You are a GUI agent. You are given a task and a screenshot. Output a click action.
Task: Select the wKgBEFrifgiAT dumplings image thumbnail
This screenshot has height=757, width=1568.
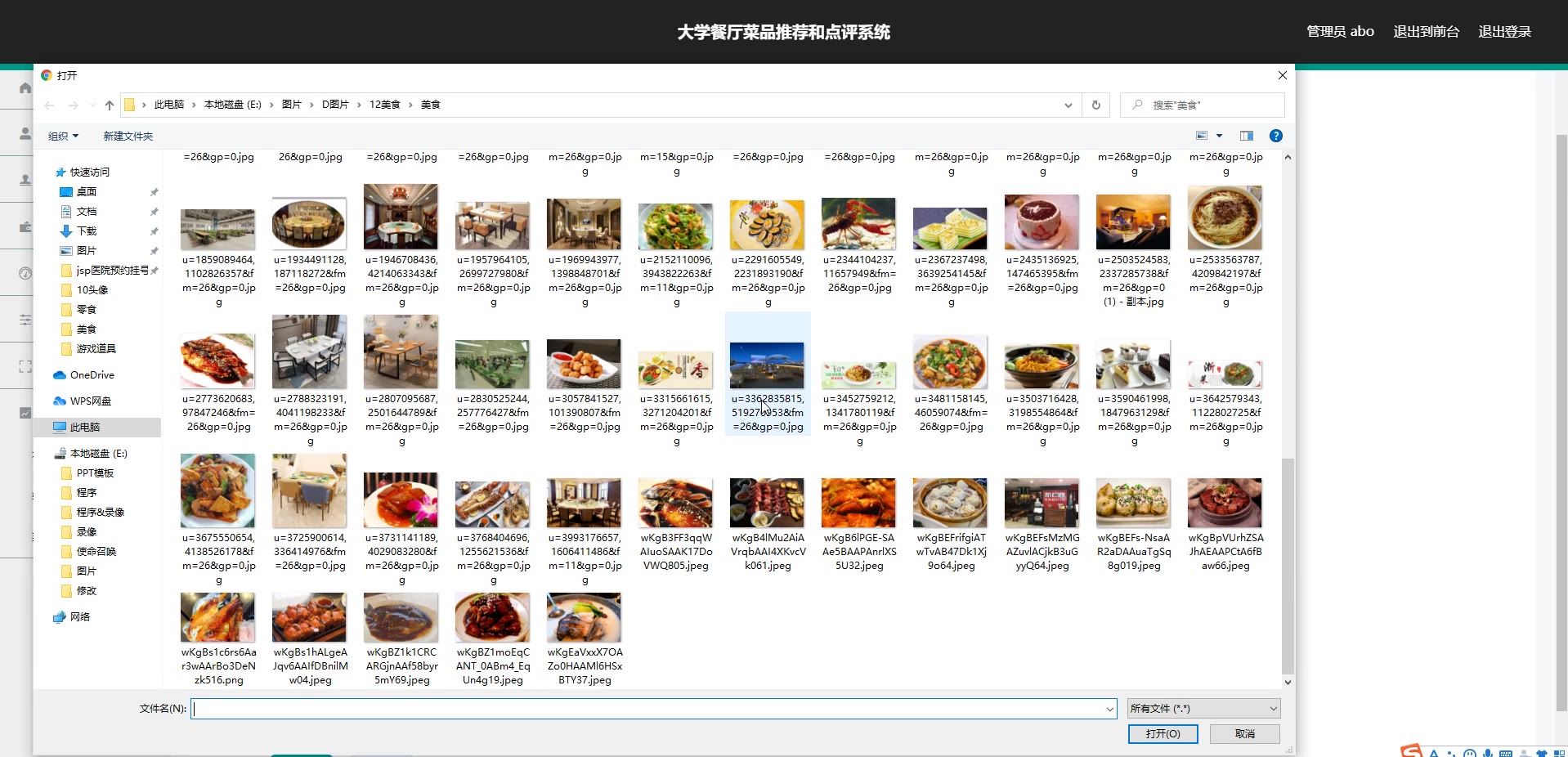950,504
